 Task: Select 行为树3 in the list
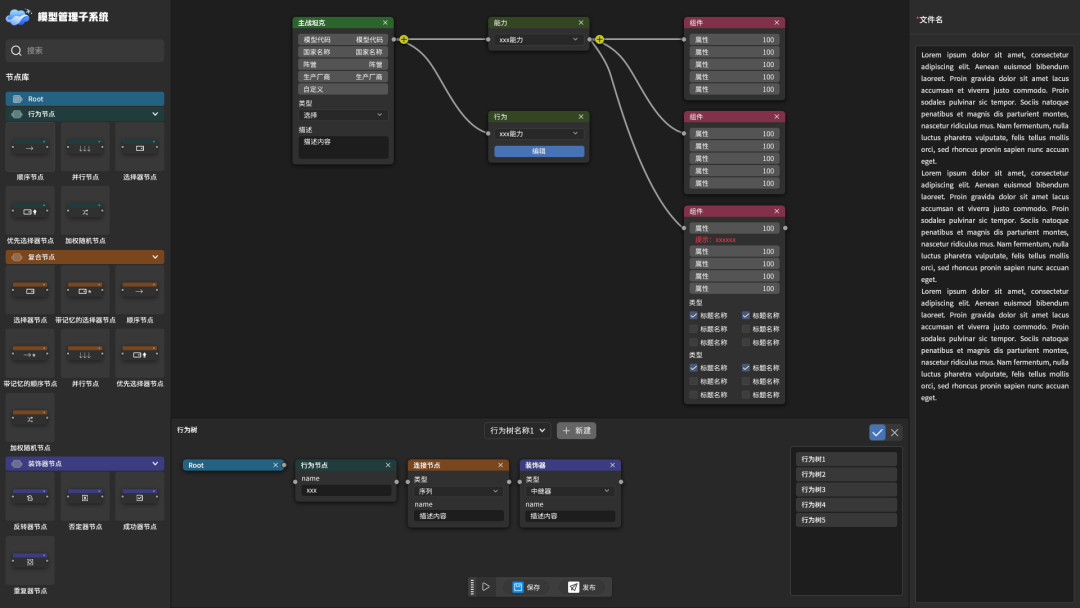847,489
